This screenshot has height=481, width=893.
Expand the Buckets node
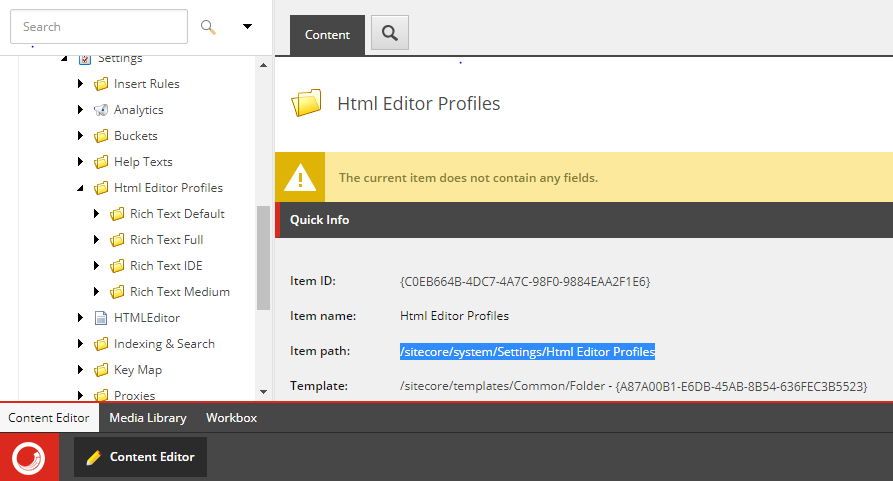(80, 135)
